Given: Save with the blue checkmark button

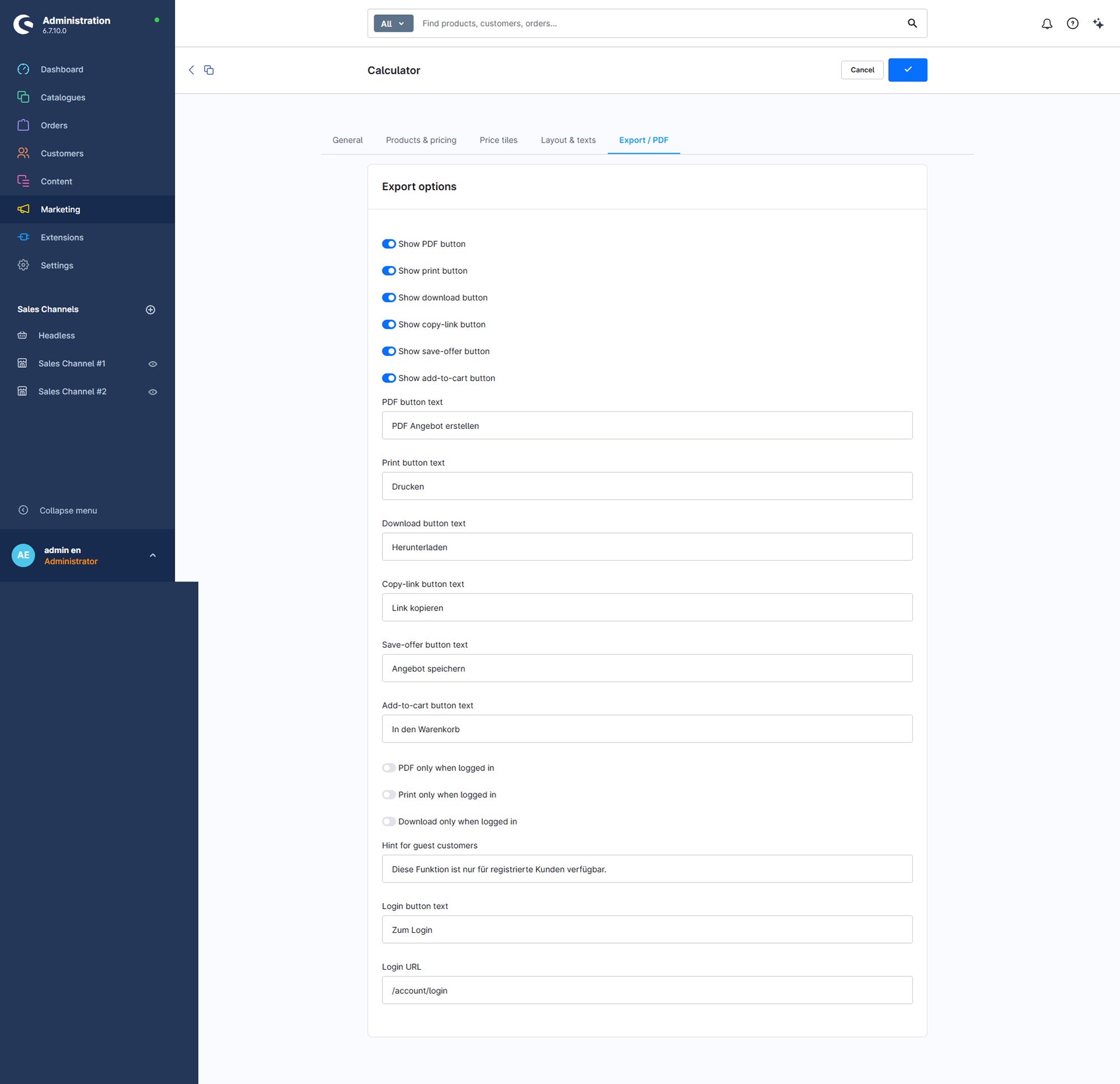Looking at the screenshot, I should coord(907,70).
